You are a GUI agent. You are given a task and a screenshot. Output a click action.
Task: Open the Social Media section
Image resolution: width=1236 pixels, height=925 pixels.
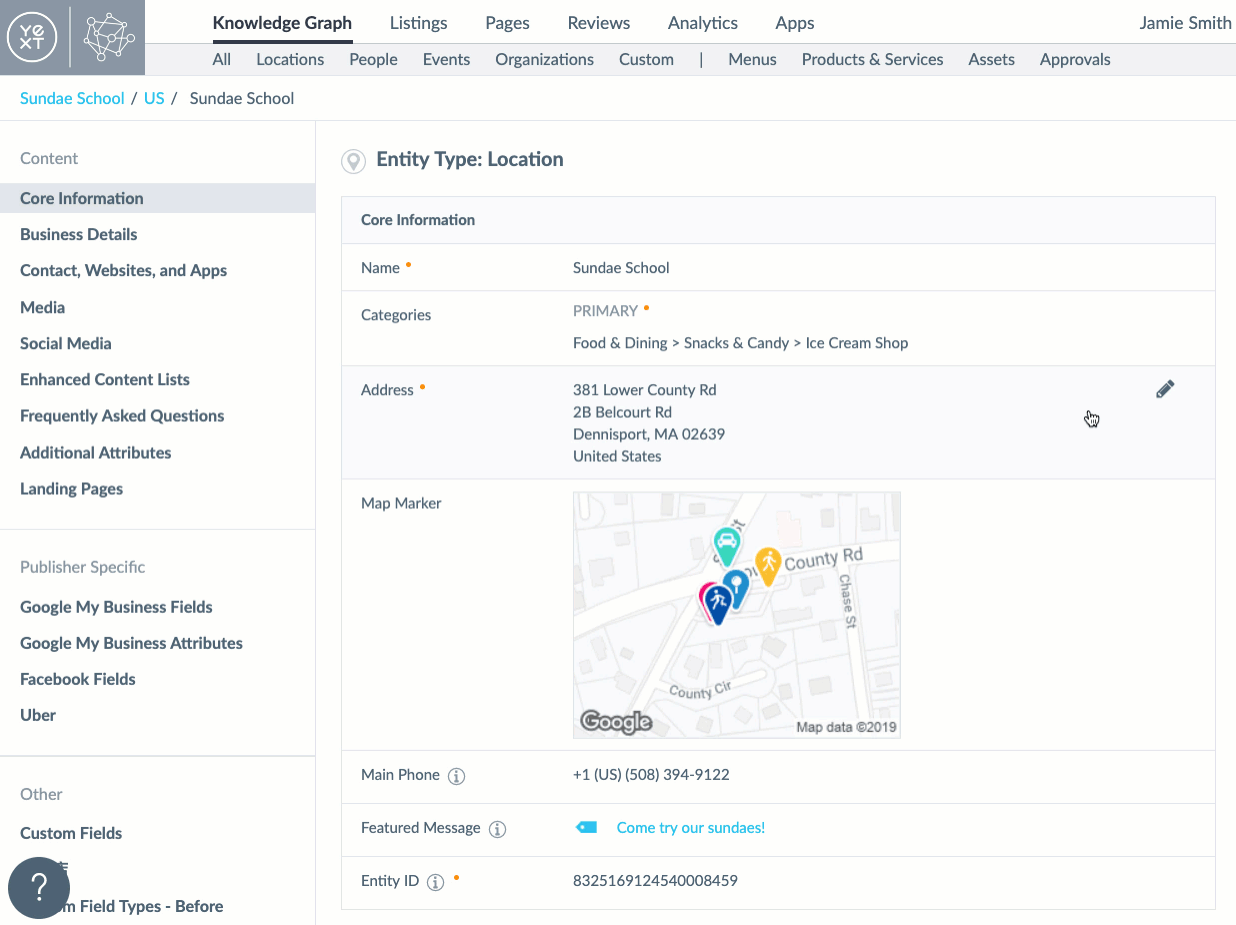tap(66, 343)
